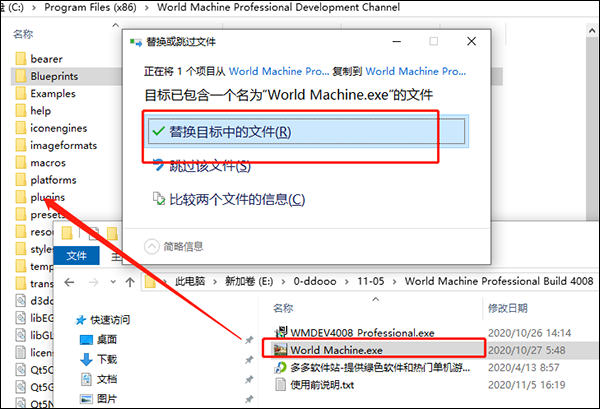
Task: Click 2020/11/5 16:19 date cell
Action: tap(527, 385)
